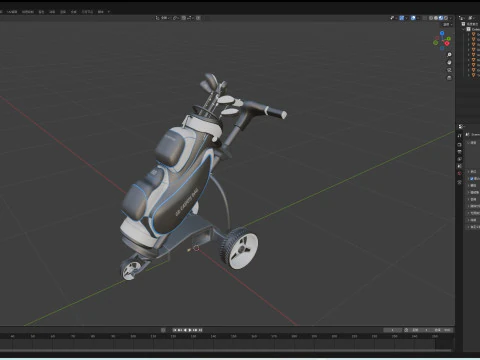Switch to rendered viewport shading

tap(446, 18)
